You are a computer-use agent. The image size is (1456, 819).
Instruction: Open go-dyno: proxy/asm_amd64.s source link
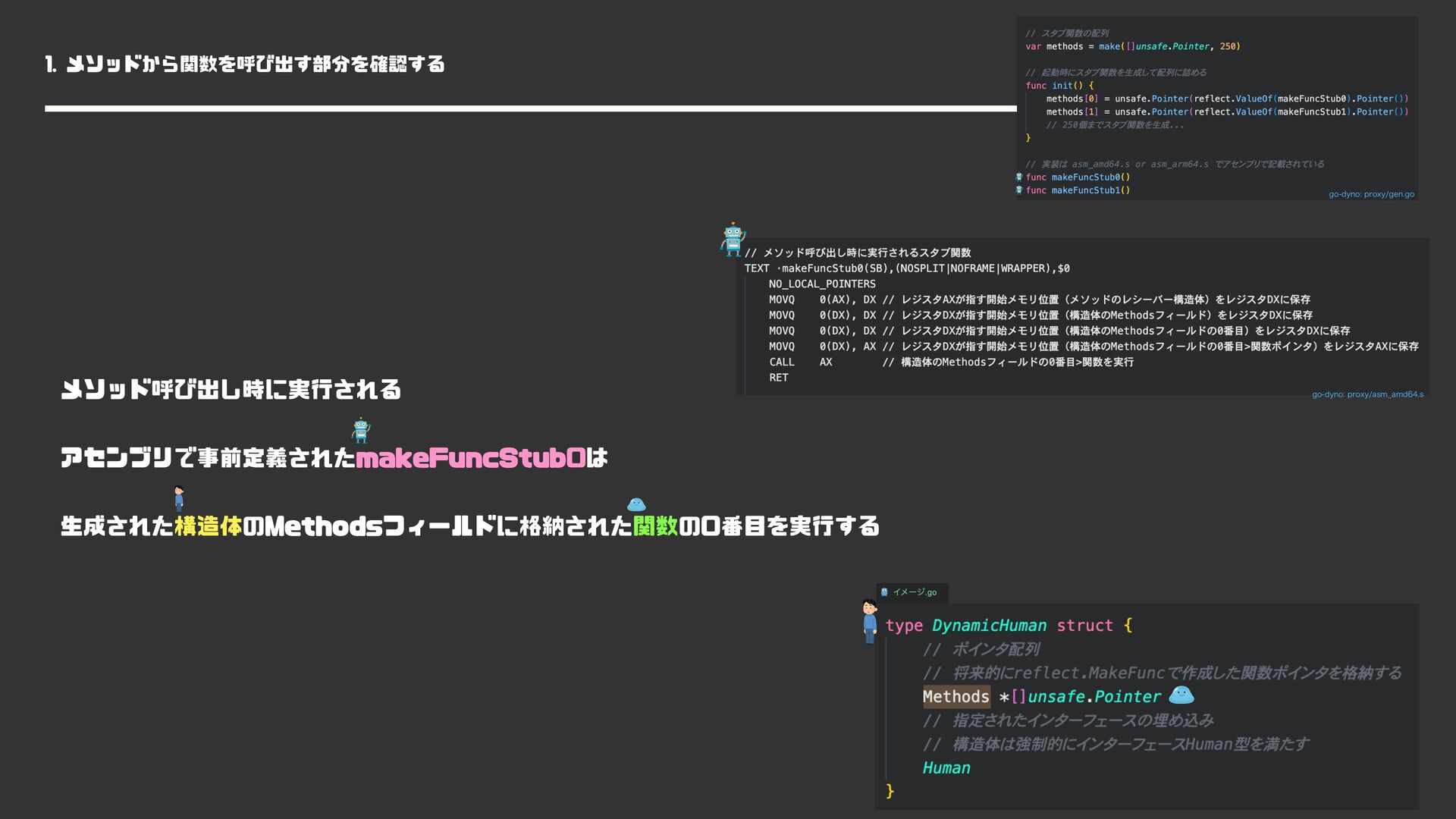pos(1367,394)
